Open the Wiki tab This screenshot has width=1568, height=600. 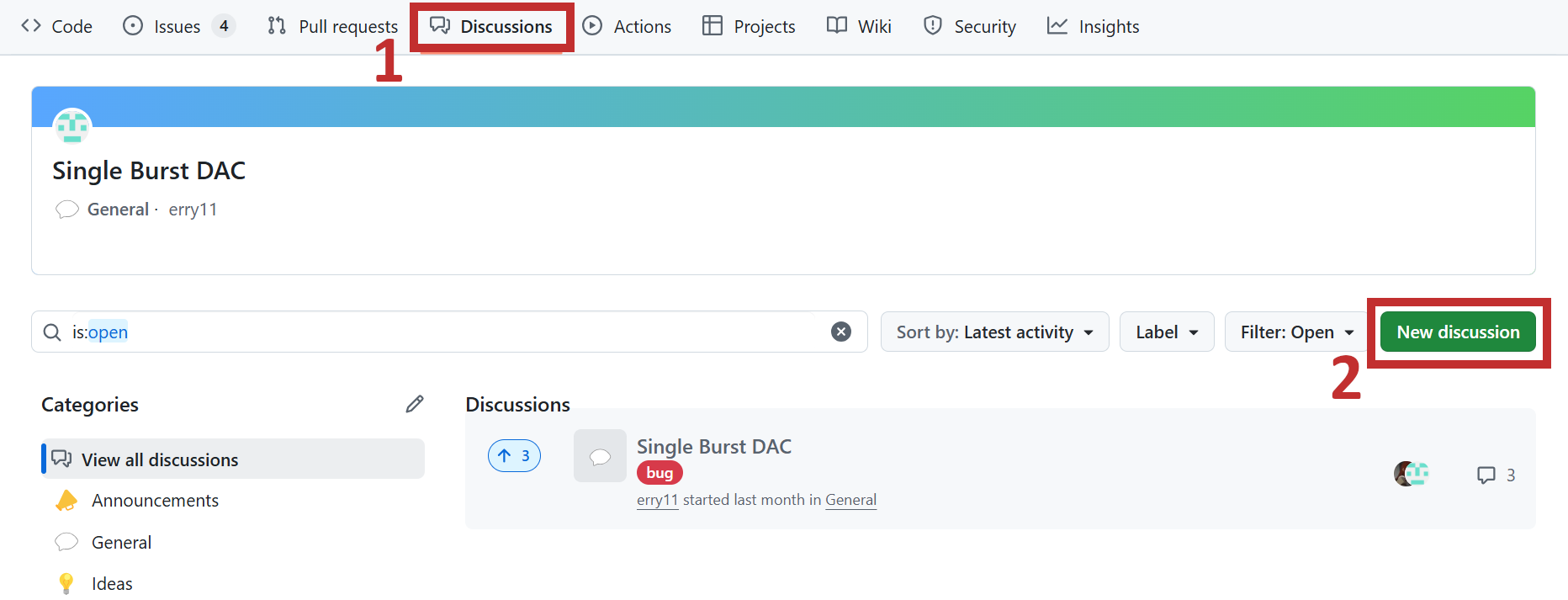(x=859, y=27)
